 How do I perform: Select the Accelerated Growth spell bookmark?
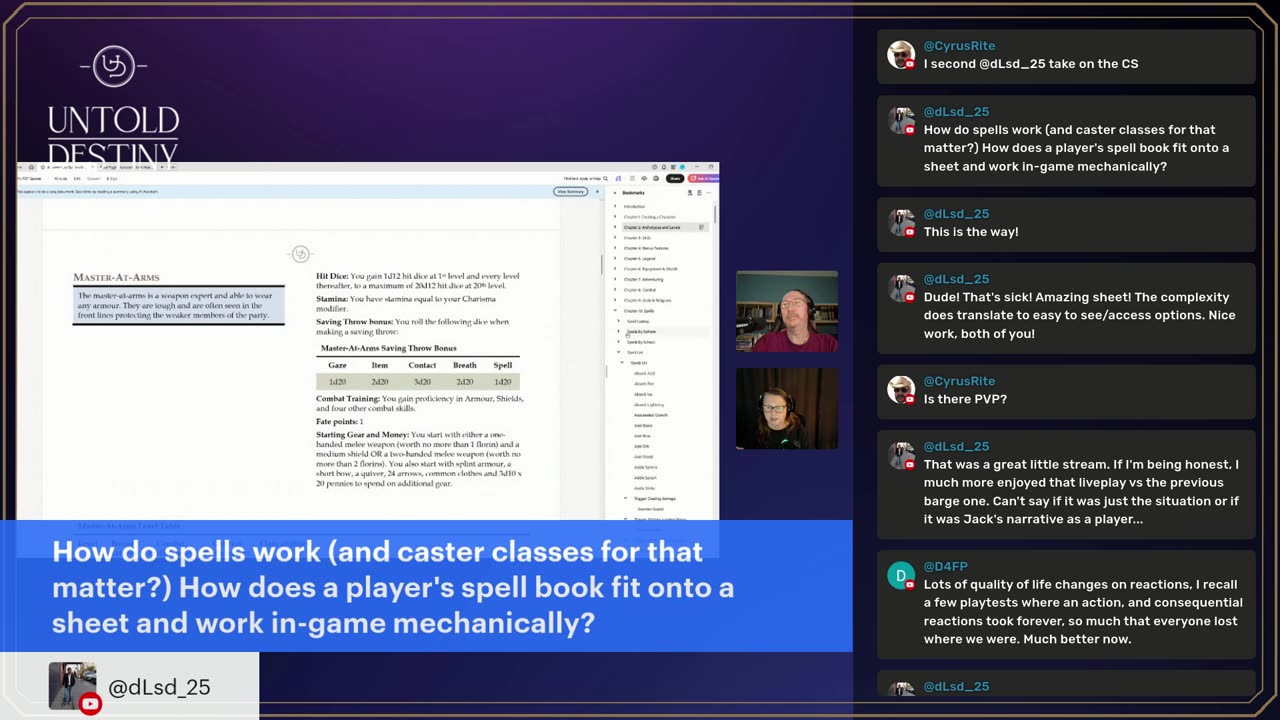click(x=651, y=415)
